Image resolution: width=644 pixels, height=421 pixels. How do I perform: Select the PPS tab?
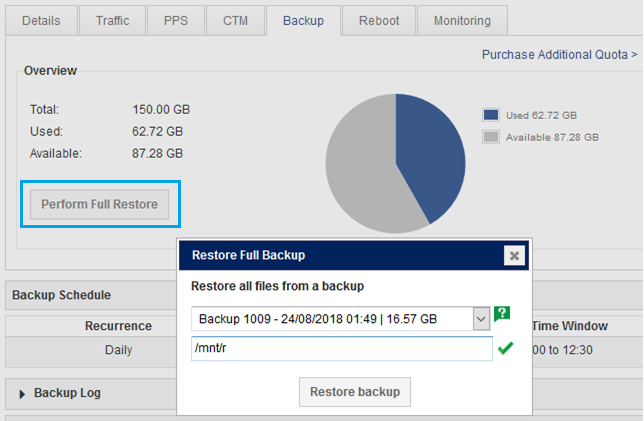tap(174, 20)
